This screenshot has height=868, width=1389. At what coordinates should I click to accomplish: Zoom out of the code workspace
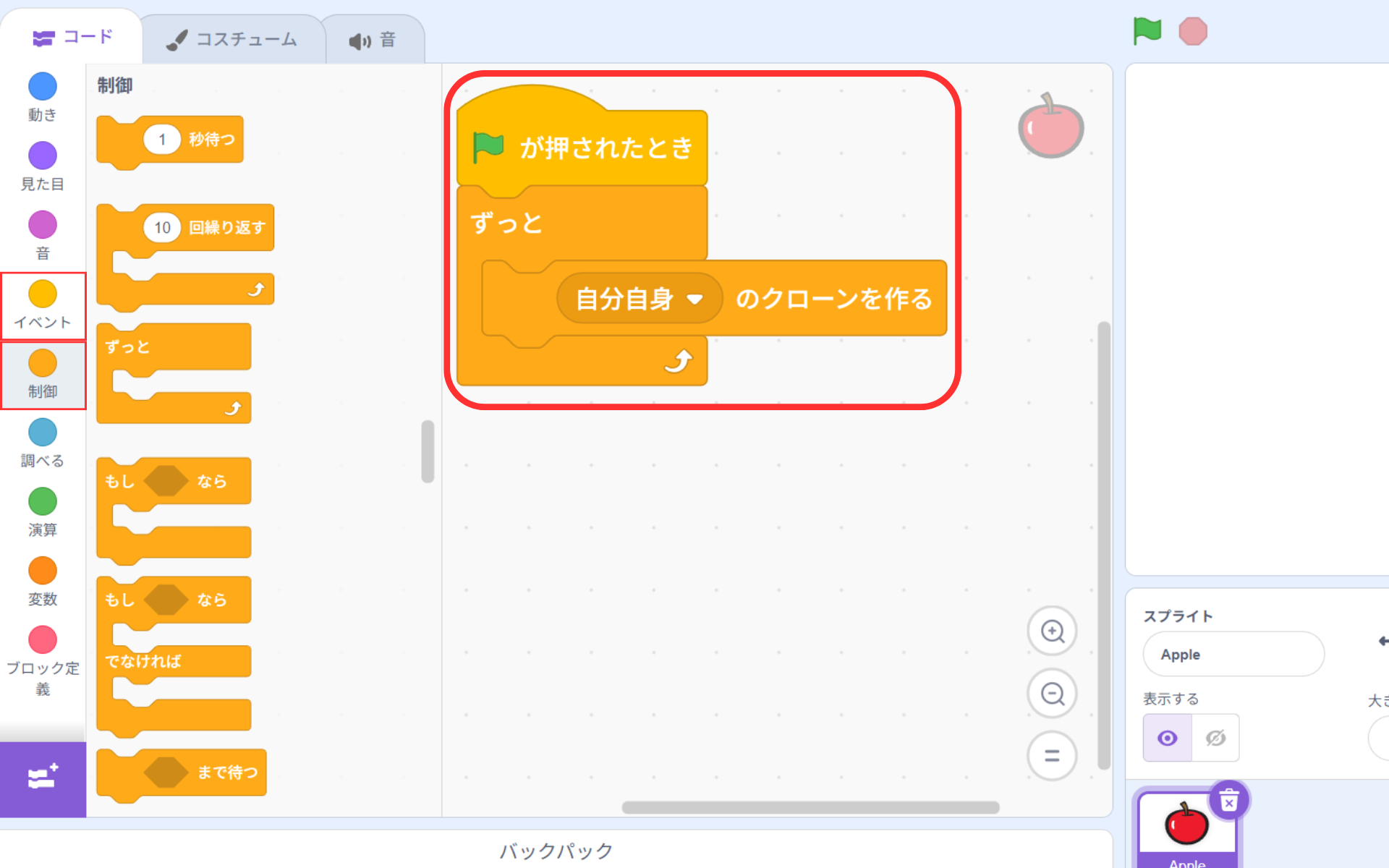1052,694
